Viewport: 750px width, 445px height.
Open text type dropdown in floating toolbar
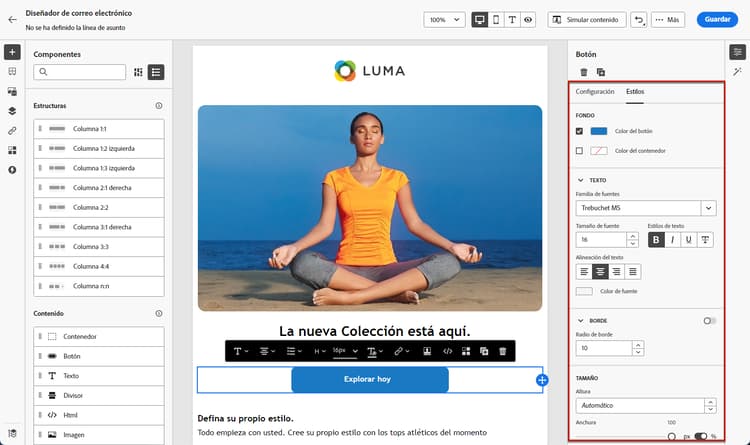241,351
